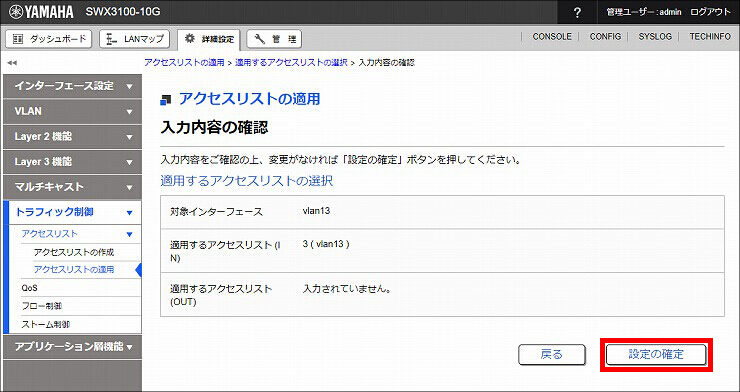Click the vlan13 interface value
This screenshot has width=740, height=392.
316,211
